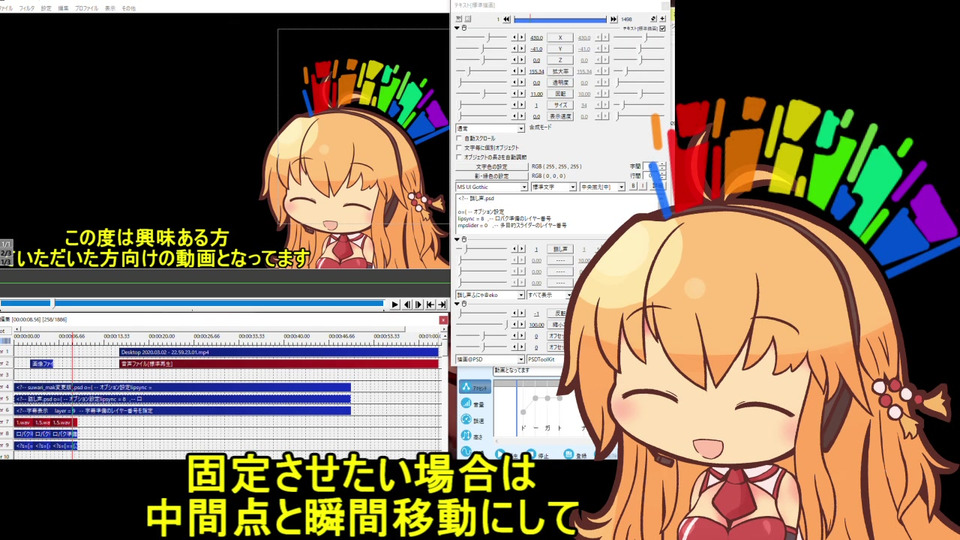This screenshot has height=540, width=960.
Task: Step back one frame in the preview
Action: (407, 304)
